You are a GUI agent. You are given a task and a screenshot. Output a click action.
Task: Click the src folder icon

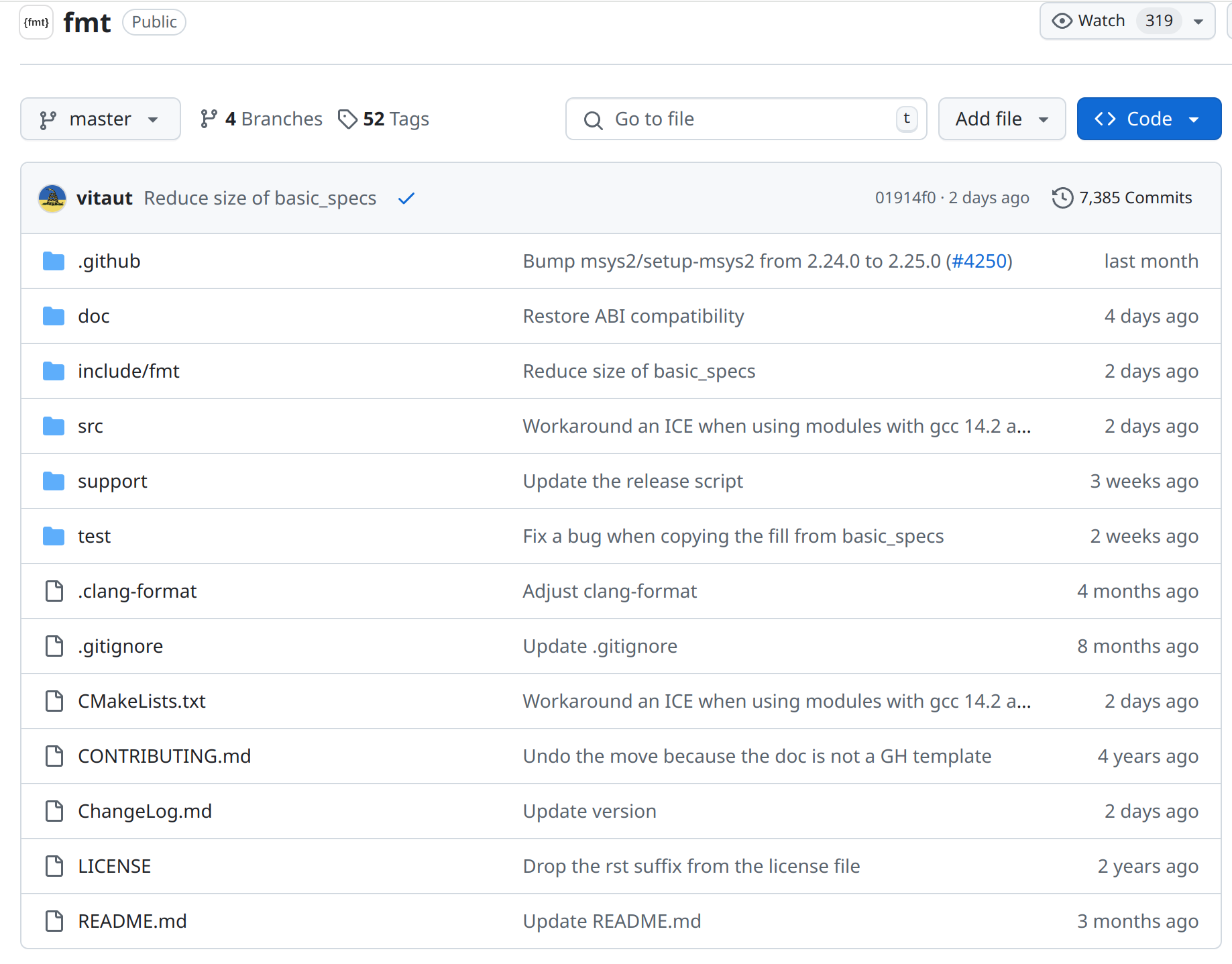pos(54,426)
